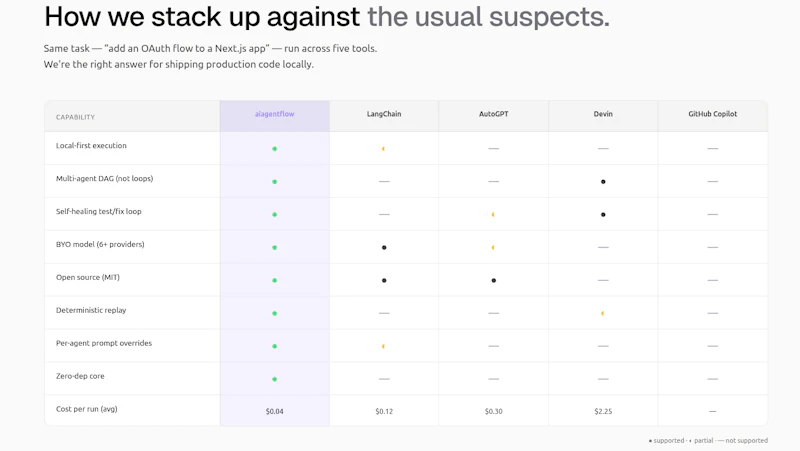The height and width of the screenshot is (451, 800).
Task: Click aiagentflow green dot for Local-first execution
Action: [x=274, y=148]
